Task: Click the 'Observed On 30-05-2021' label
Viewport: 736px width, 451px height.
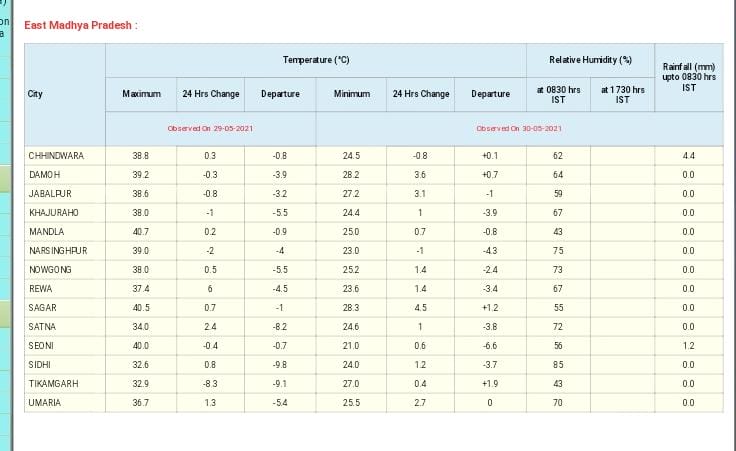Action: pyautogui.click(x=519, y=128)
